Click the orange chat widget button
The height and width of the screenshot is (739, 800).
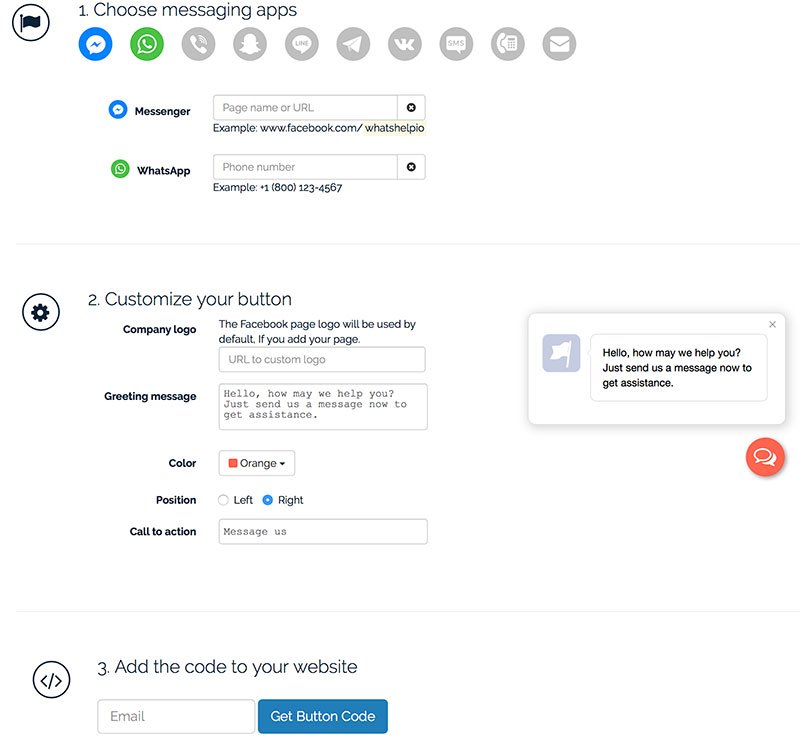point(765,457)
